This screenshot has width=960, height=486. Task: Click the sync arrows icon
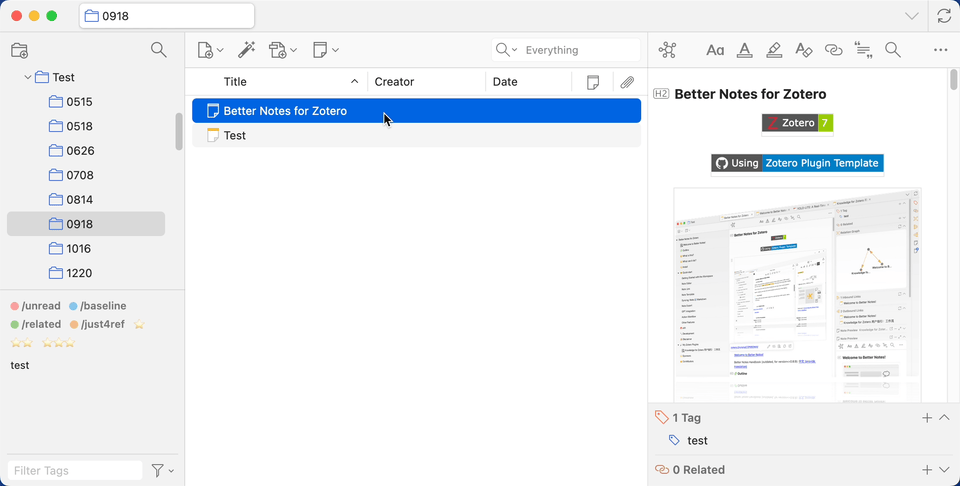[944, 17]
